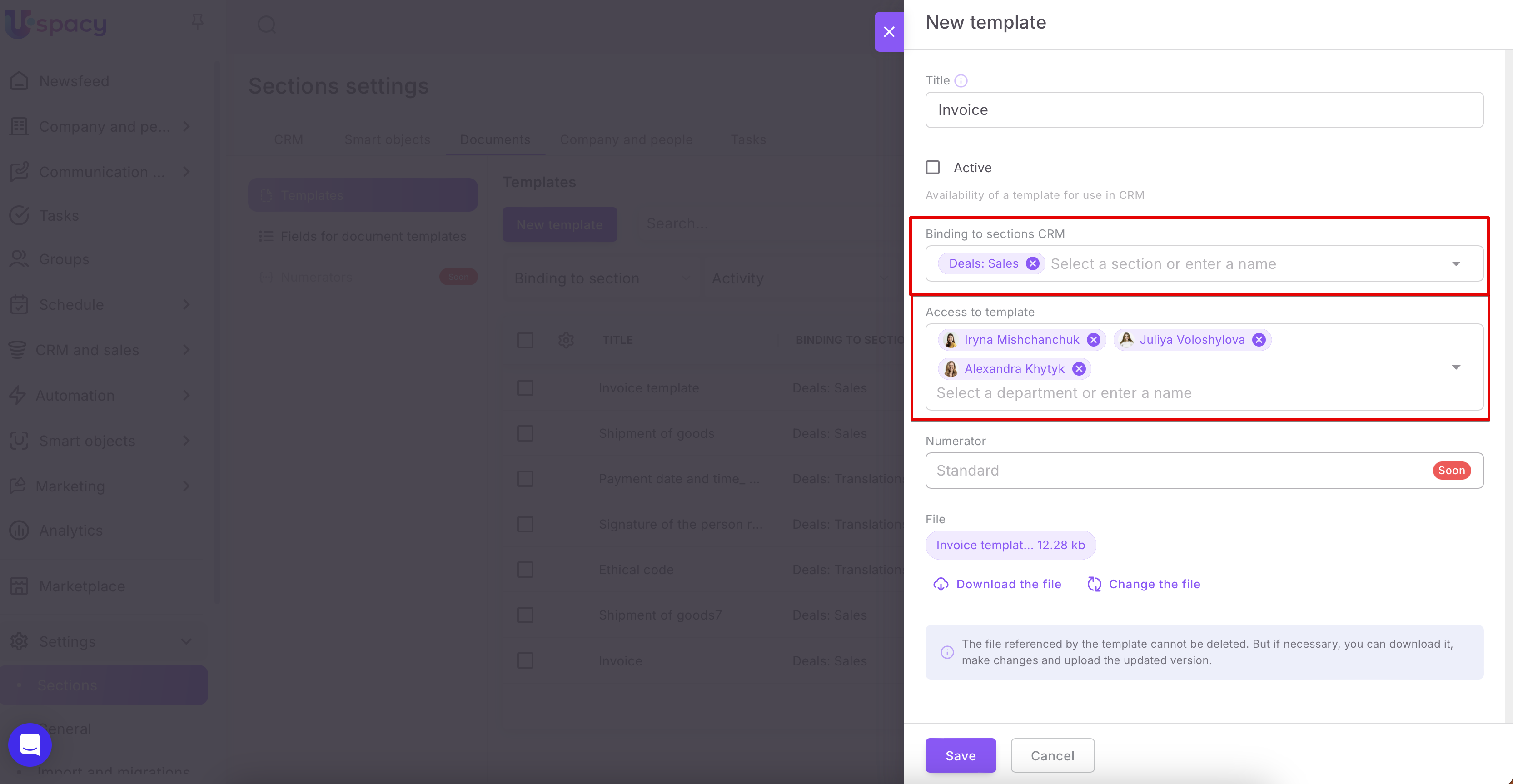This screenshot has width=1513, height=784.
Task: Expand the Binding to sections CRM dropdown
Action: (x=1455, y=264)
